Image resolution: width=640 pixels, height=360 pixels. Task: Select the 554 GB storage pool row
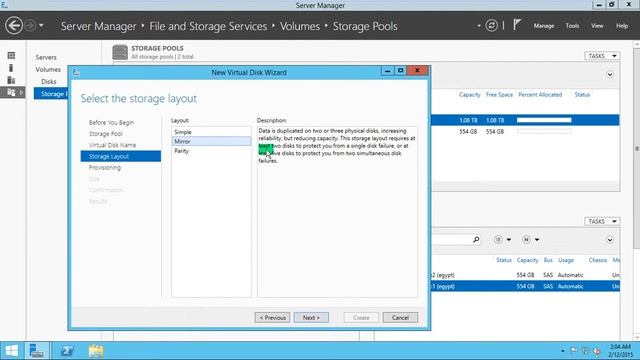click(x=525, y=131)
